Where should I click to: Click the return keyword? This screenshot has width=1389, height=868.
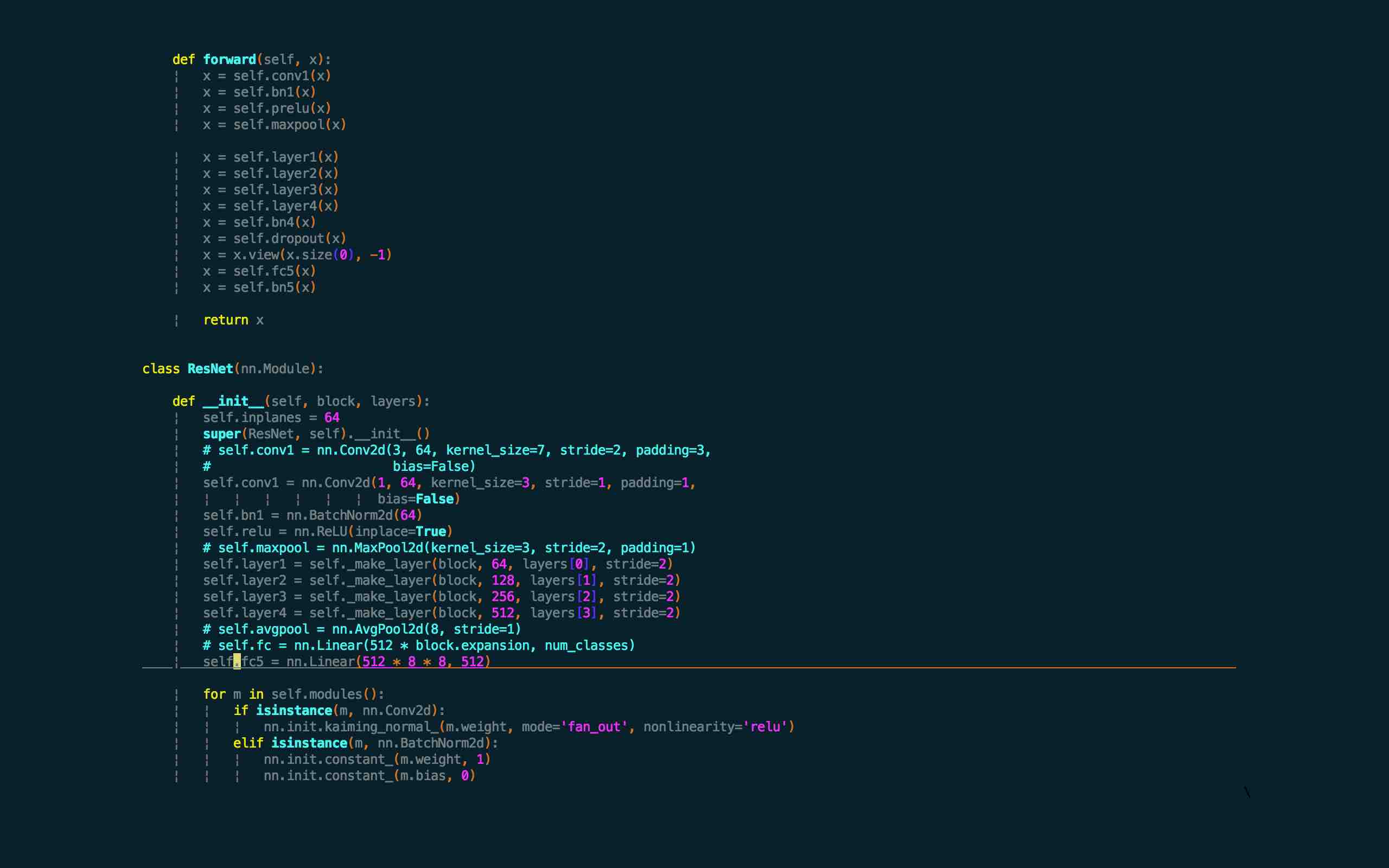point(226,320)
